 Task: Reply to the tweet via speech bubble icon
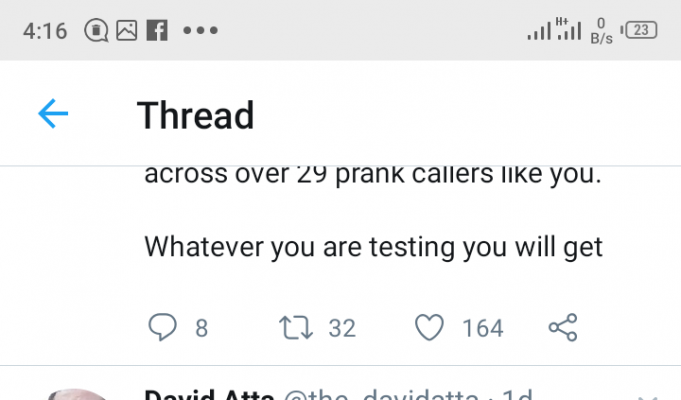click(x=162, y=327)
